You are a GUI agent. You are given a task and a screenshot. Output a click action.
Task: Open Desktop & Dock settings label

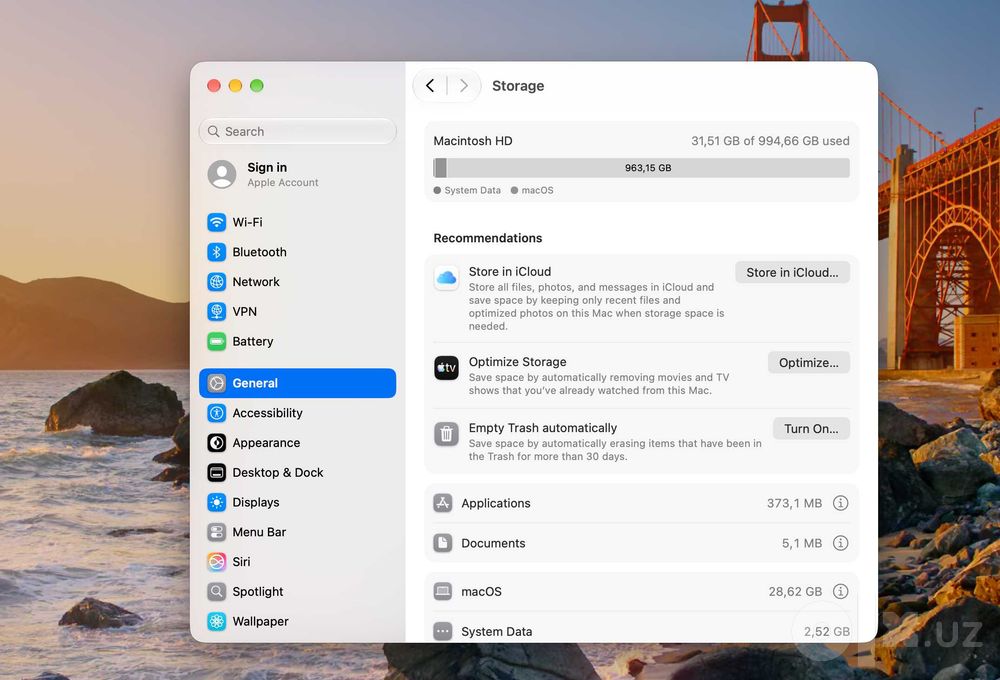pos(277,473)
